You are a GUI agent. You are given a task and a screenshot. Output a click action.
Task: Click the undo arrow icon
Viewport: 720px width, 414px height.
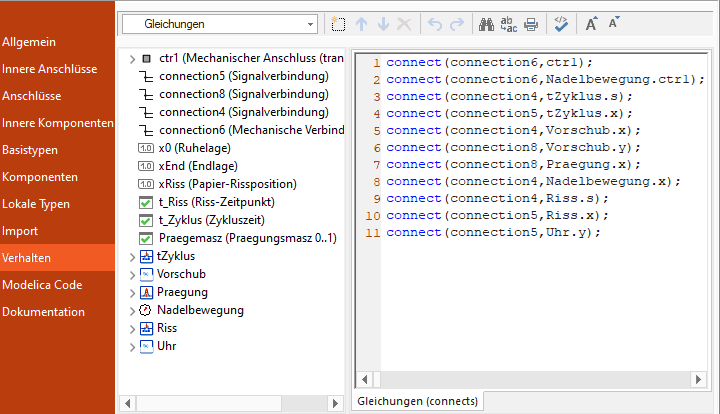(x=434, y=23)
